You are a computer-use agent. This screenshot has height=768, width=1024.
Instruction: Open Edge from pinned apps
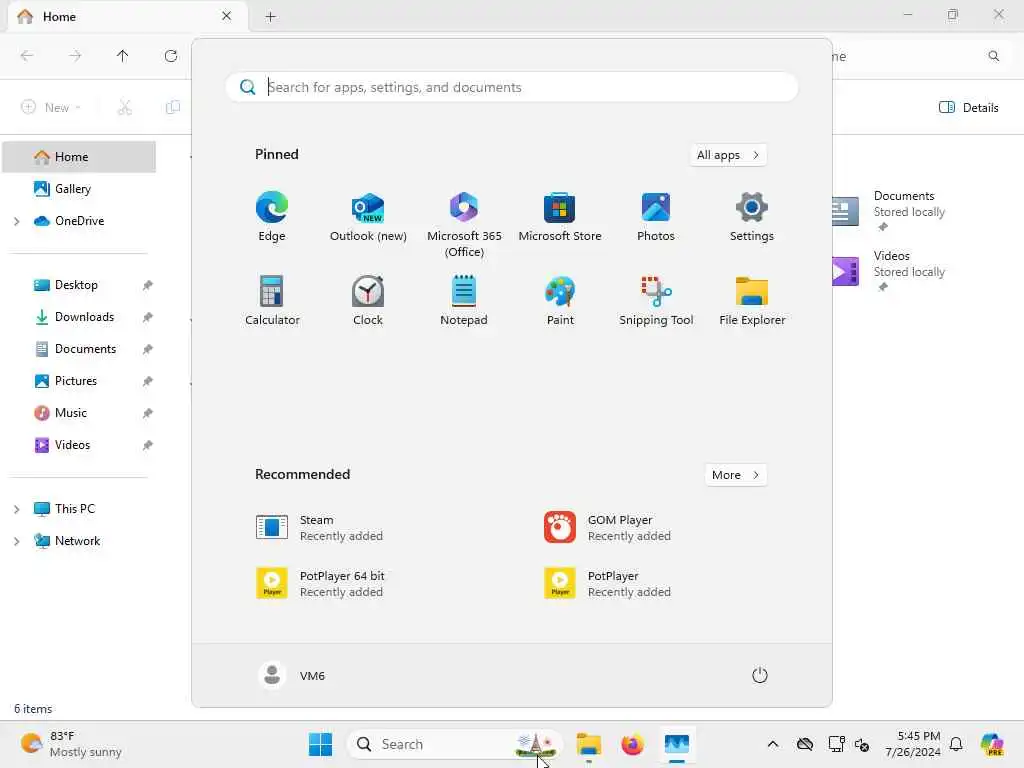pyautogui.click(x=272, y=217)
